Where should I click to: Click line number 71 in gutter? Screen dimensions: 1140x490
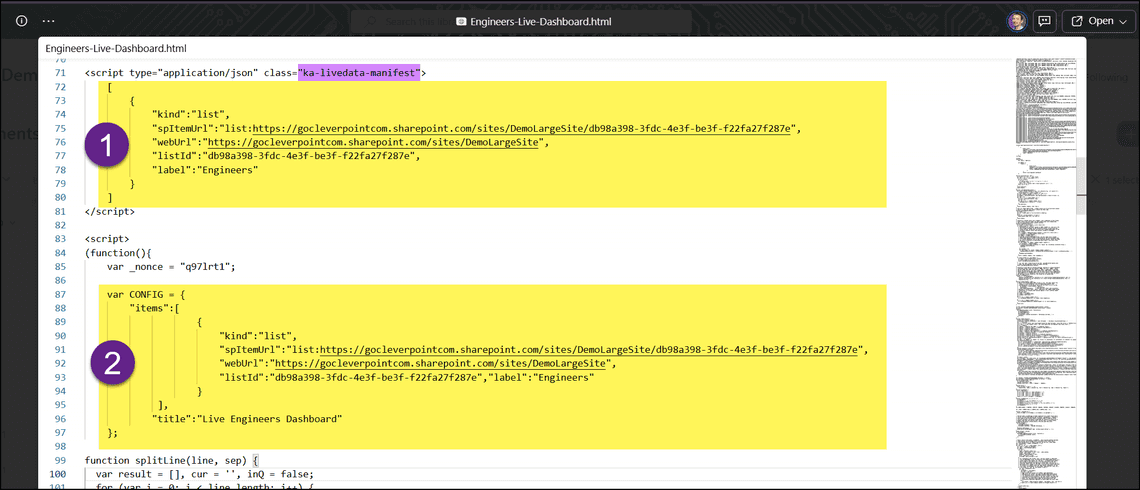tap(60, 73)
